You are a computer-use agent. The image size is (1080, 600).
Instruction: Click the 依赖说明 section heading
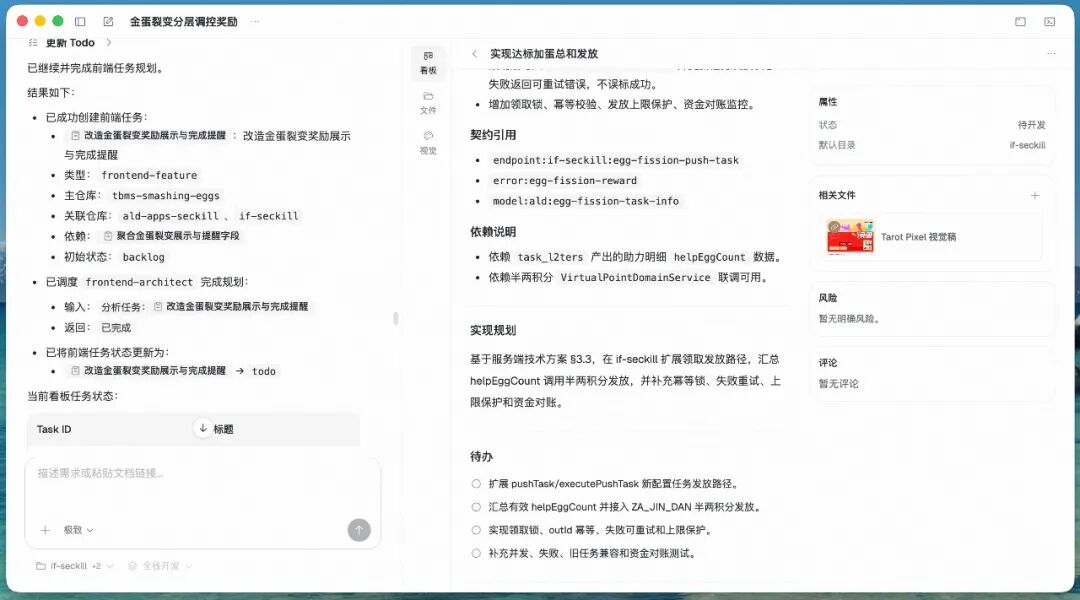492,232
